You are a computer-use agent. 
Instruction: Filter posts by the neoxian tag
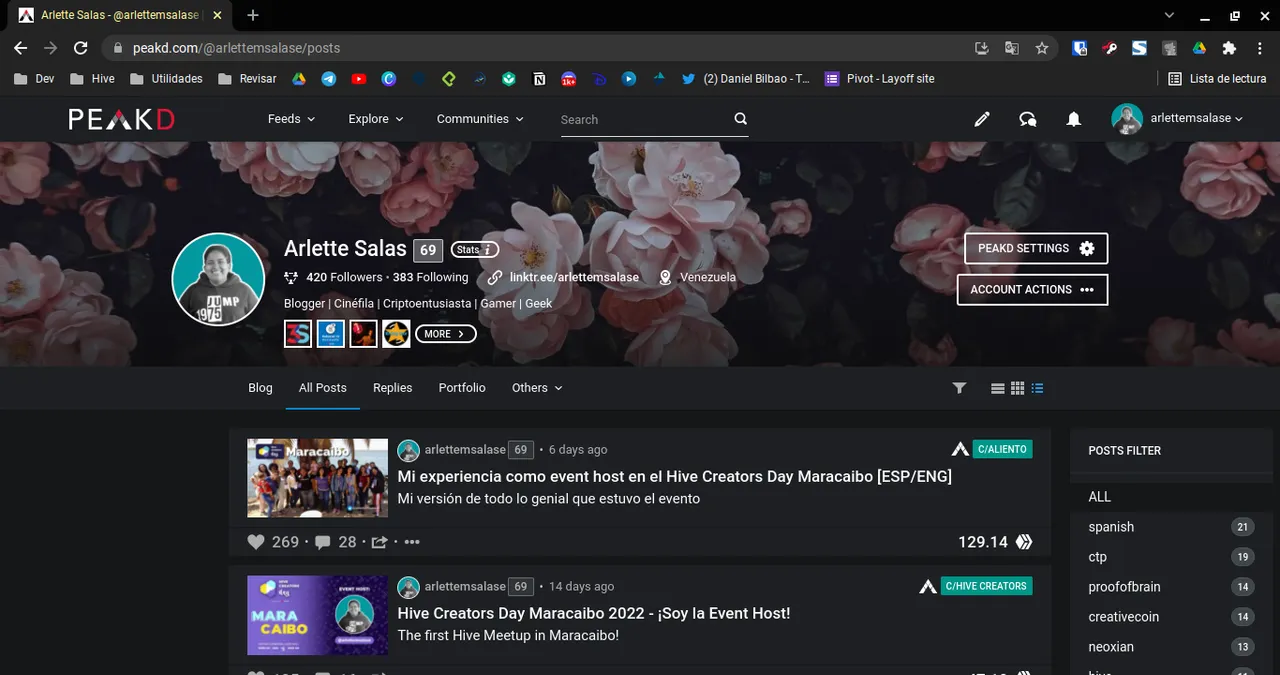(1111, 647)
